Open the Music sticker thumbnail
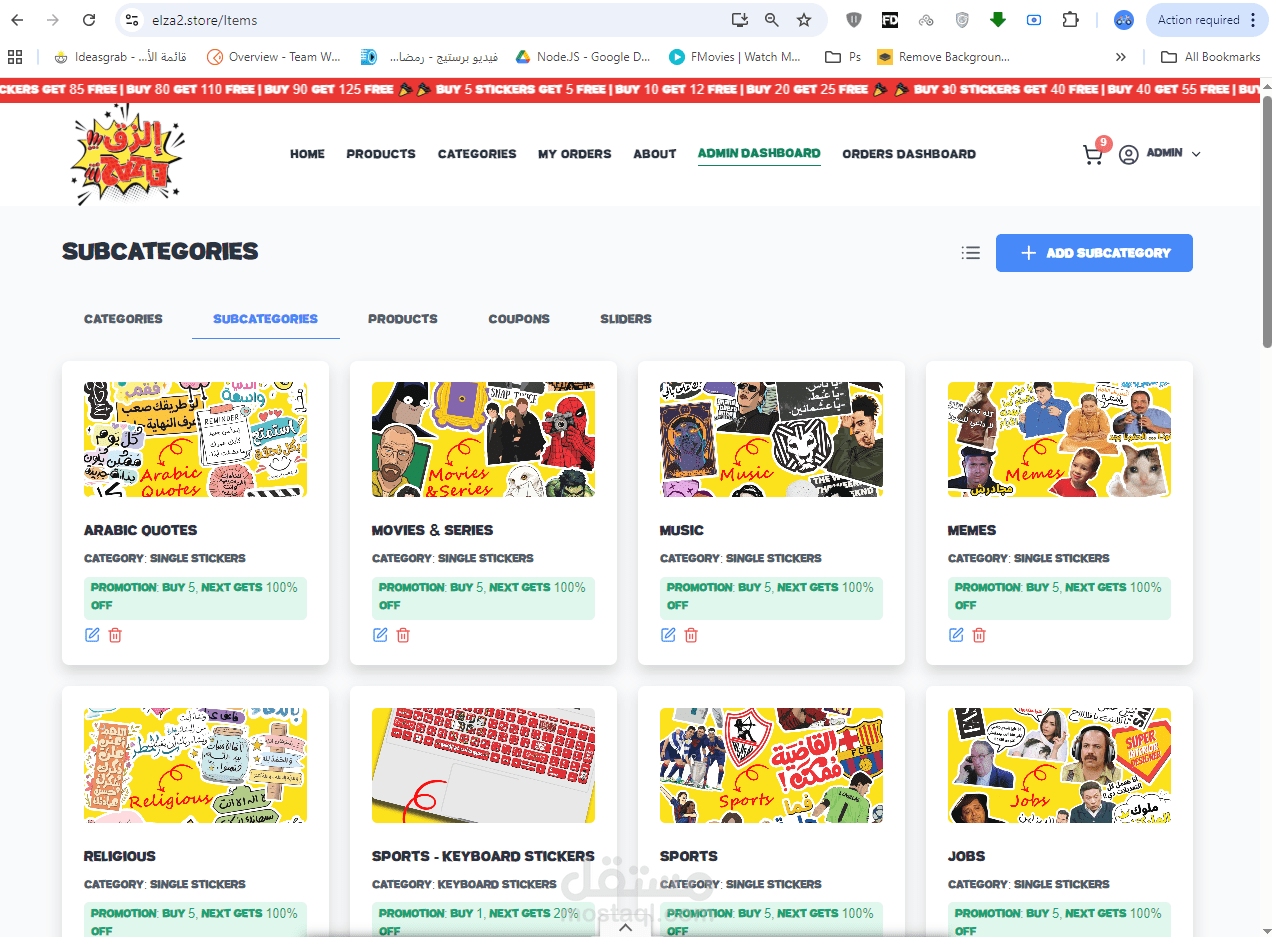 point(771,440)
